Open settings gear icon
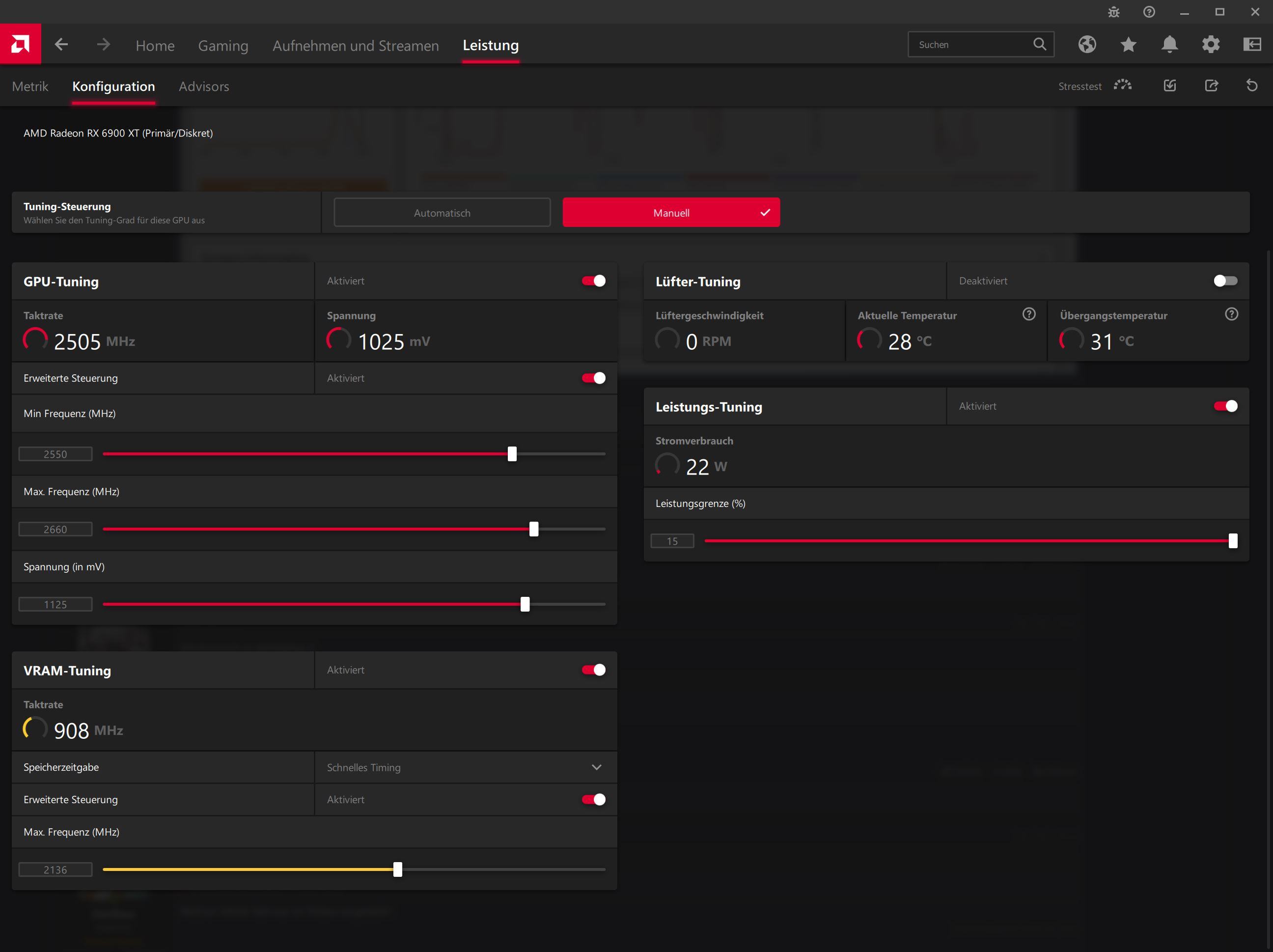Viewport: 1273px width, 952px height. pos(1211,44)
